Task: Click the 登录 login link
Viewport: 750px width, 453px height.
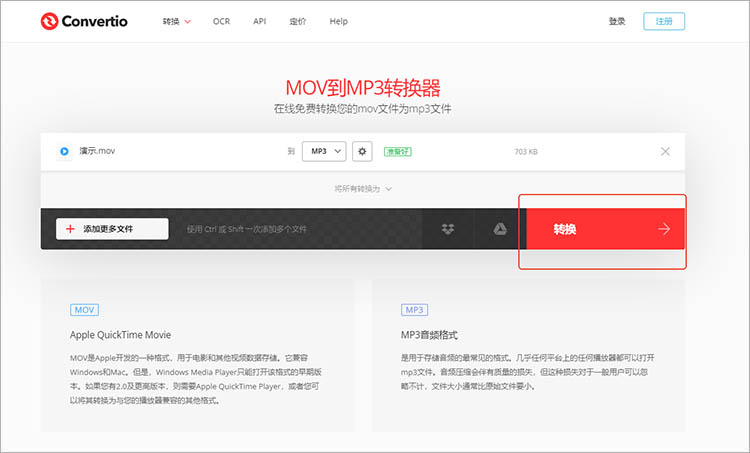Action: 617,21
